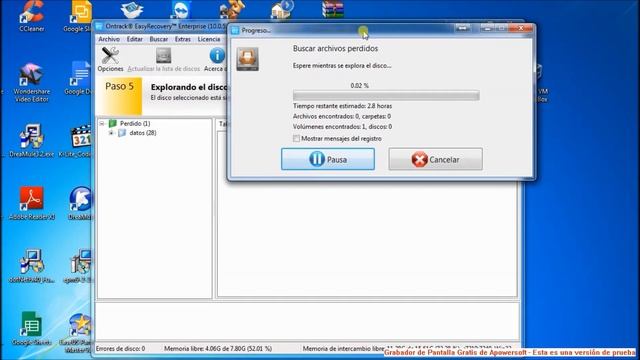Open the Extras menu
The height and width of the screenshot is (360, 640).
point(182,39)
